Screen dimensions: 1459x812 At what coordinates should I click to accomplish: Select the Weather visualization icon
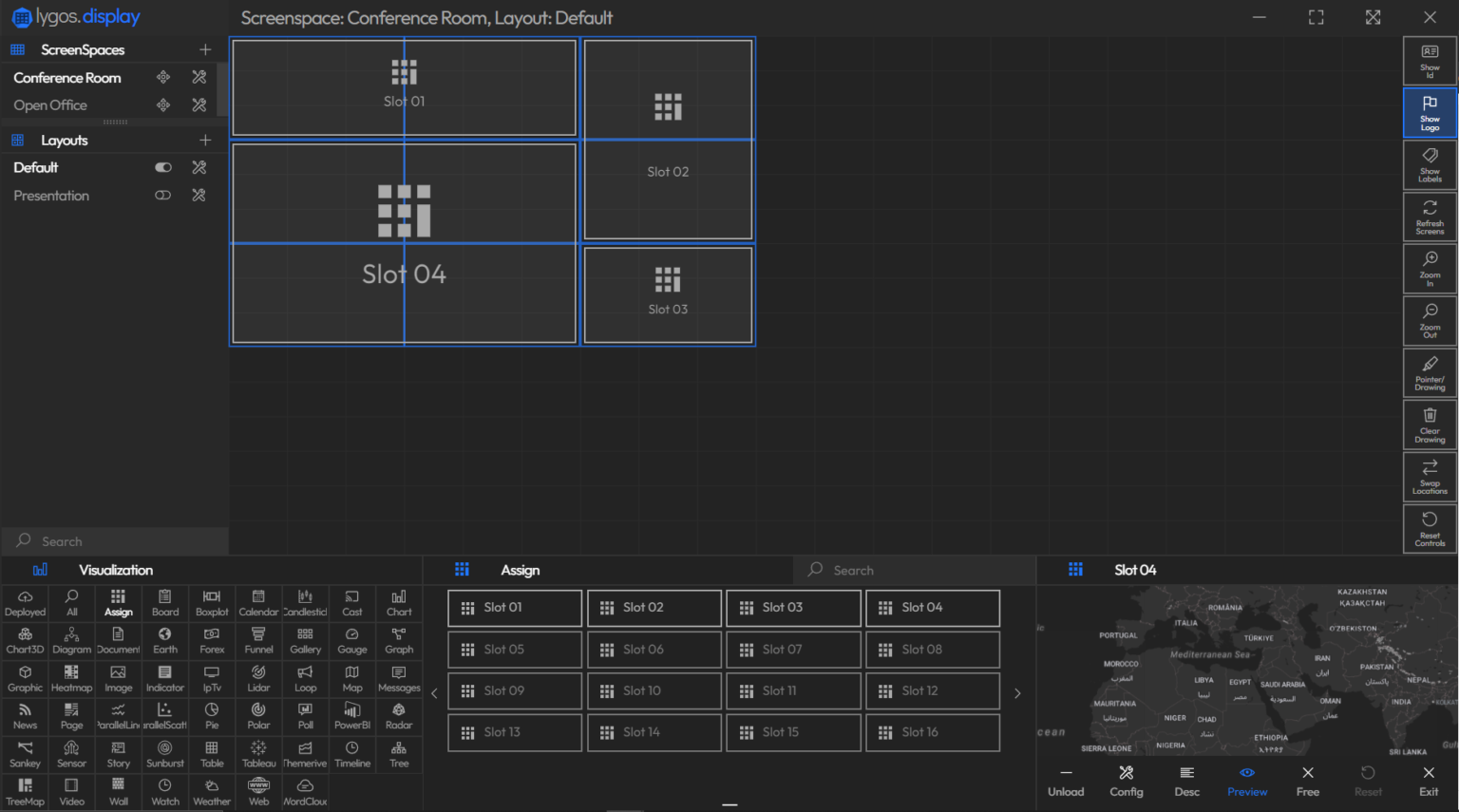coord(211,792)
